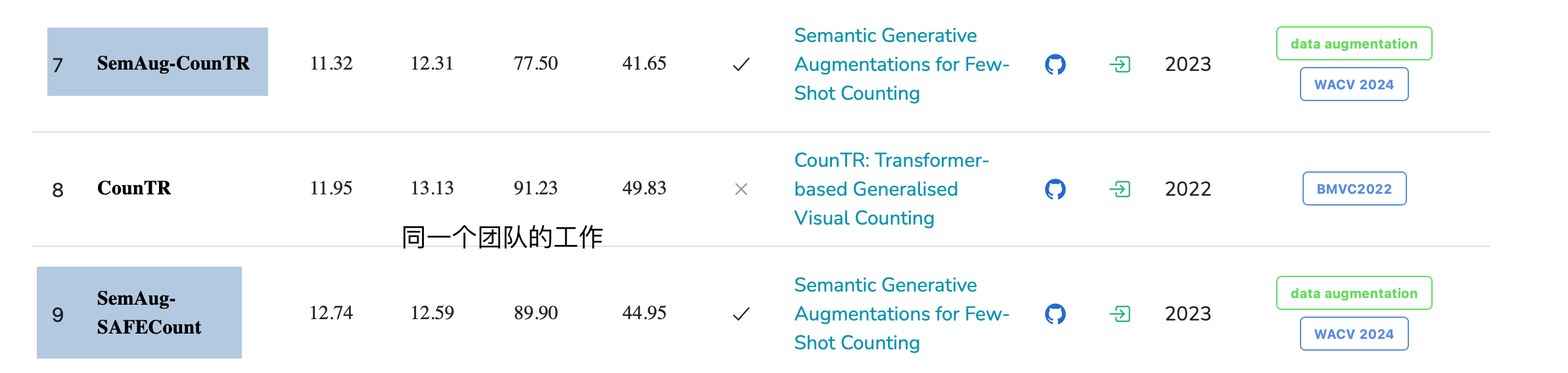Select data augmentation tag in rank 9 row
Screen dimensions: 1568x373
click(x=1354, y=293)
